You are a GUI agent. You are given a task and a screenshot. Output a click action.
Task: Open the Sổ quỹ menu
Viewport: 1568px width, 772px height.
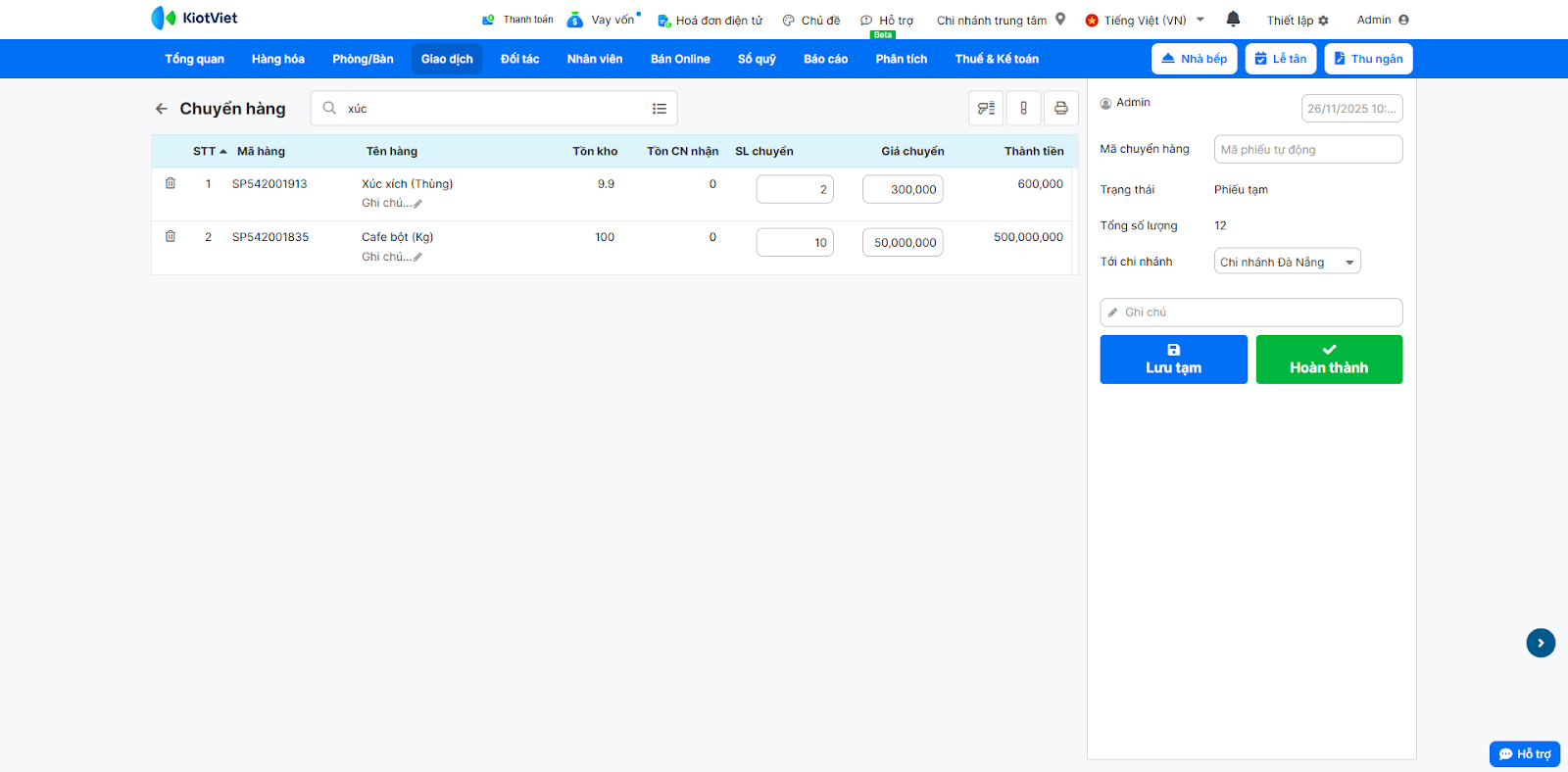pos(757,59)
